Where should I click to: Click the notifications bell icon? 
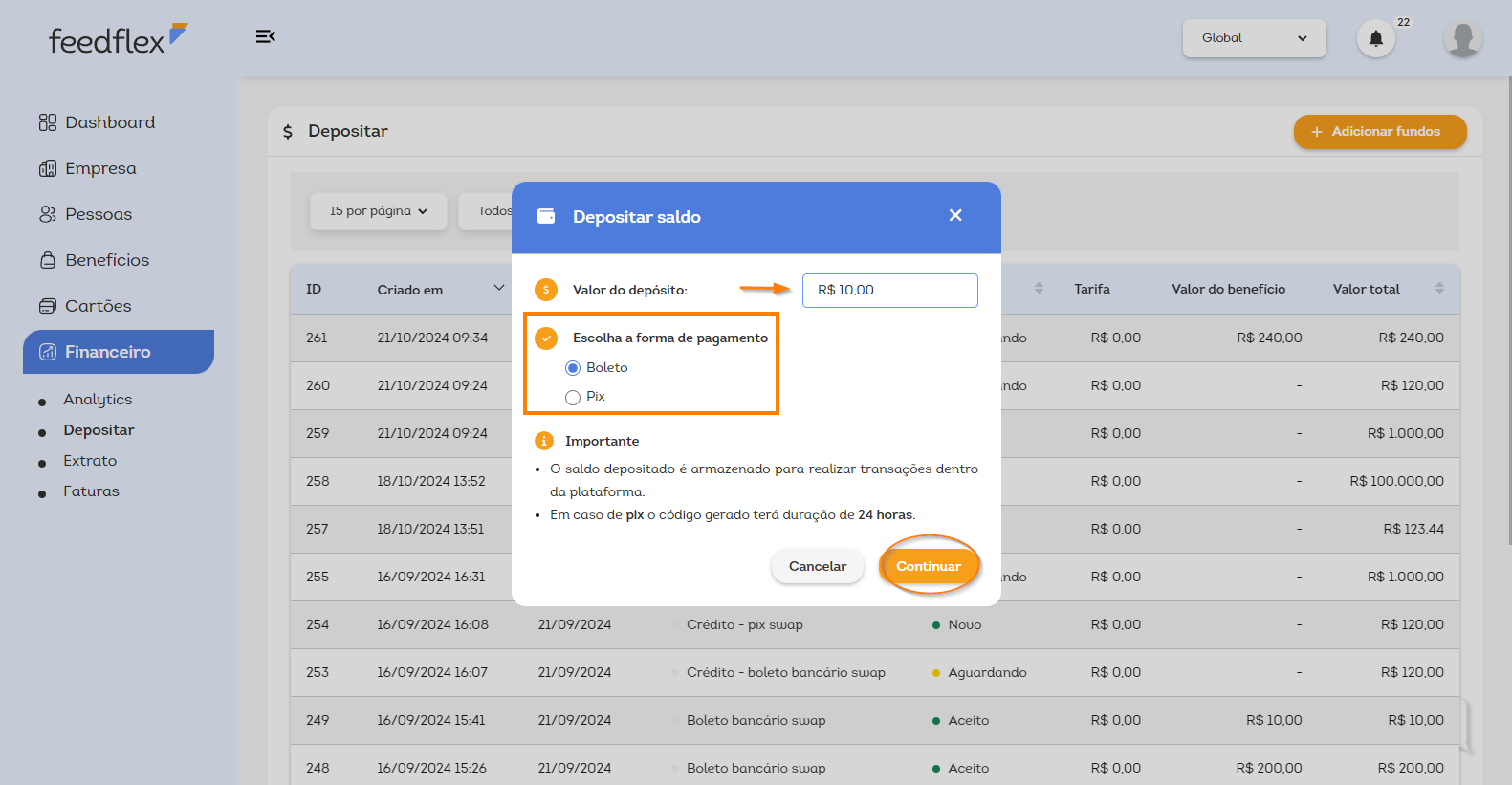[1375, 38]
